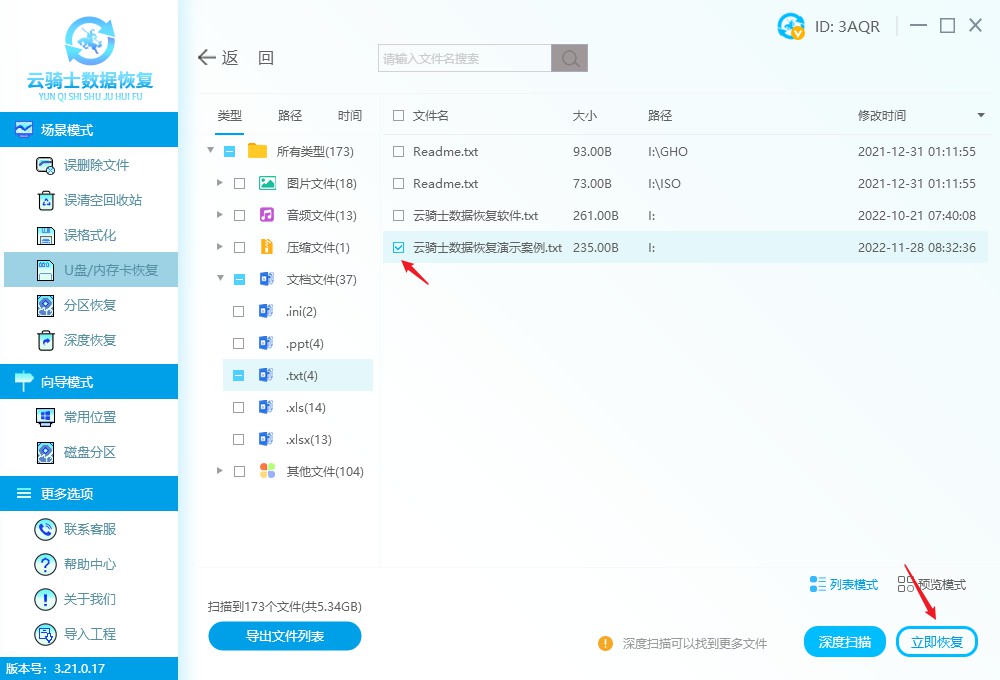Switch to the 时间 tab
This screenshot has height=680, width=1000.
pyautogui.click(x=350, y=115)
